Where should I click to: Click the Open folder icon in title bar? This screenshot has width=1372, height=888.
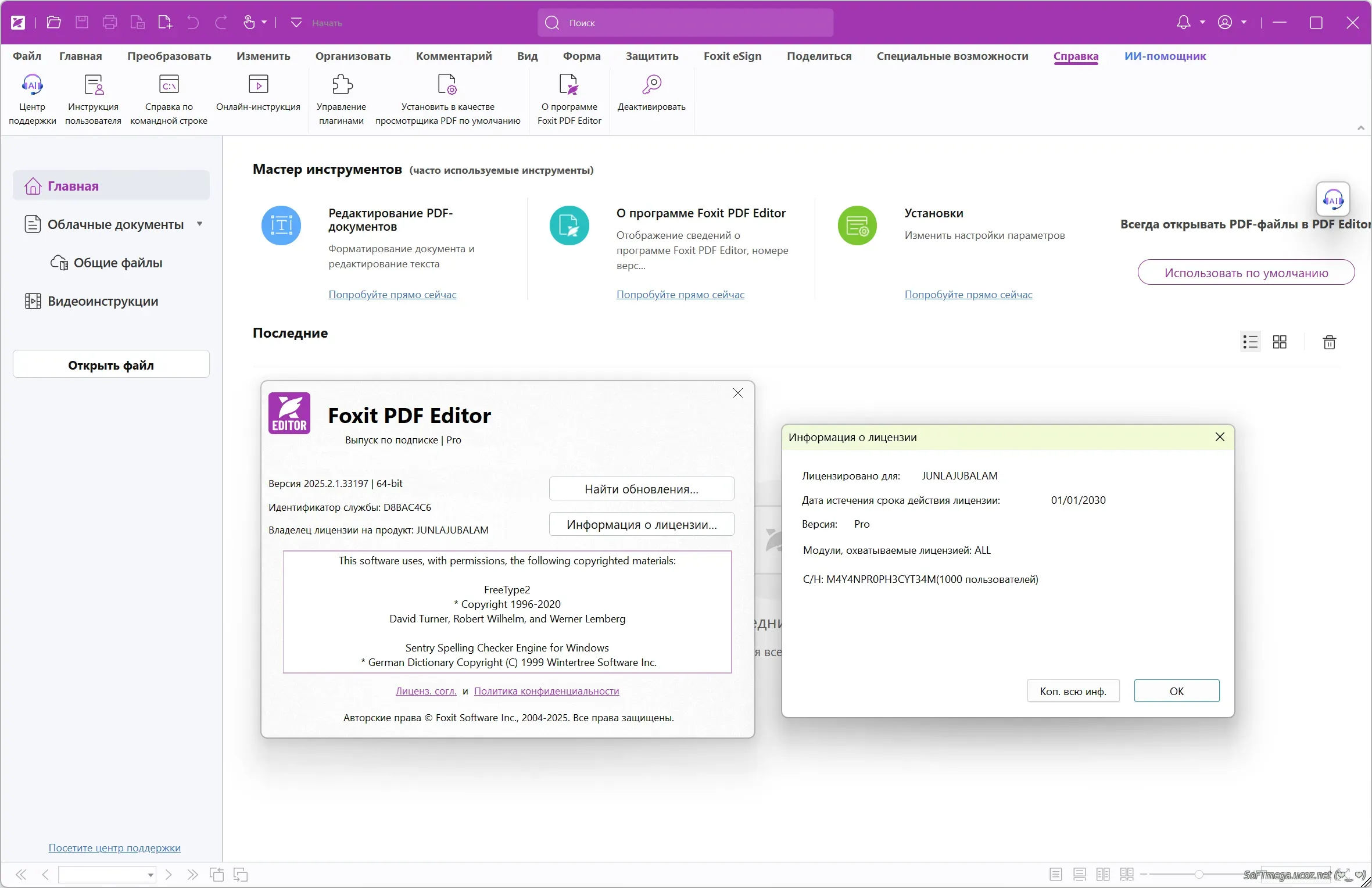[54, 23]
